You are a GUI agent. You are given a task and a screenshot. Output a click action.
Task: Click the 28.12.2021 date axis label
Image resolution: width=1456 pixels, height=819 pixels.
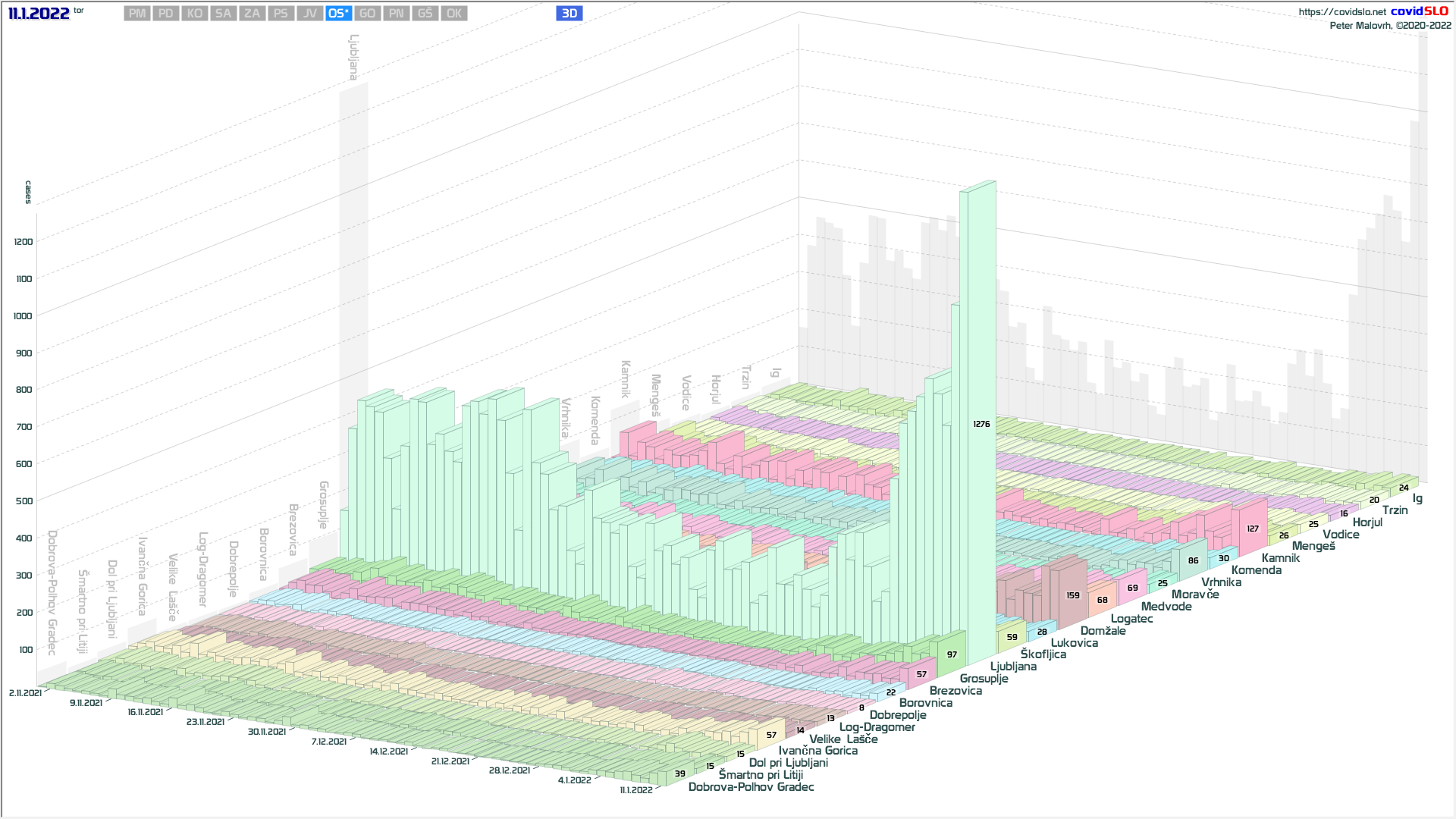coord(509,770)
